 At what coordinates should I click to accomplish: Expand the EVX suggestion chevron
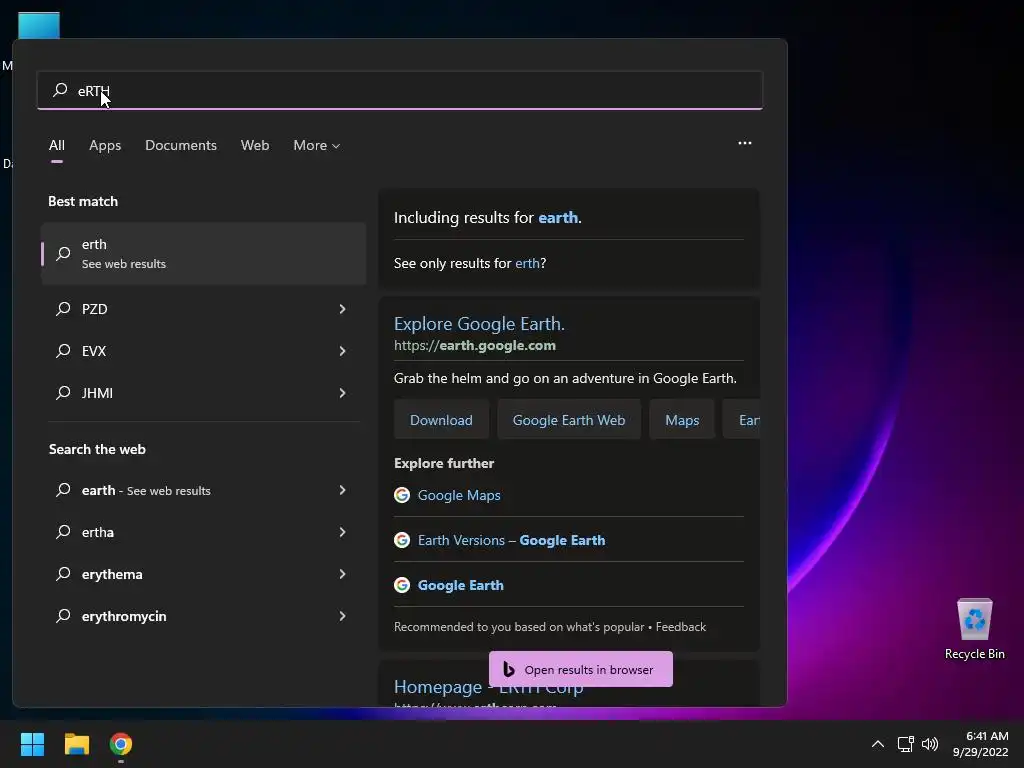click(x=342, y=351)
